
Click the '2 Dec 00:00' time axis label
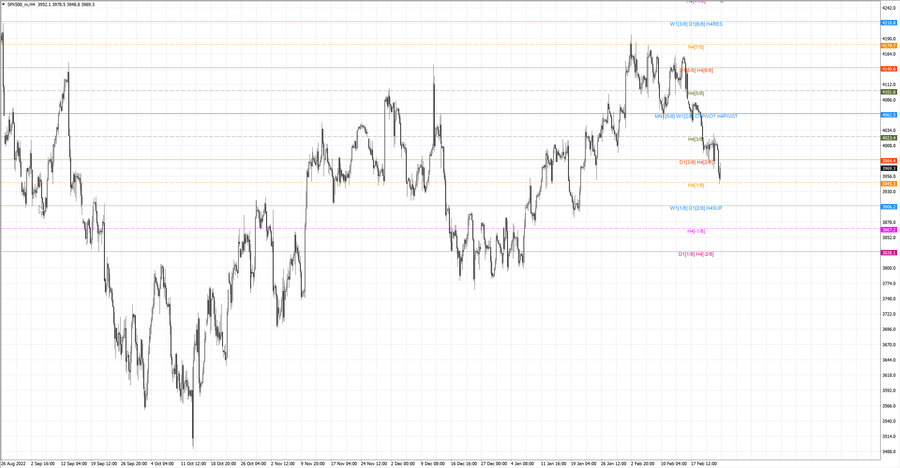click(403, 463)
